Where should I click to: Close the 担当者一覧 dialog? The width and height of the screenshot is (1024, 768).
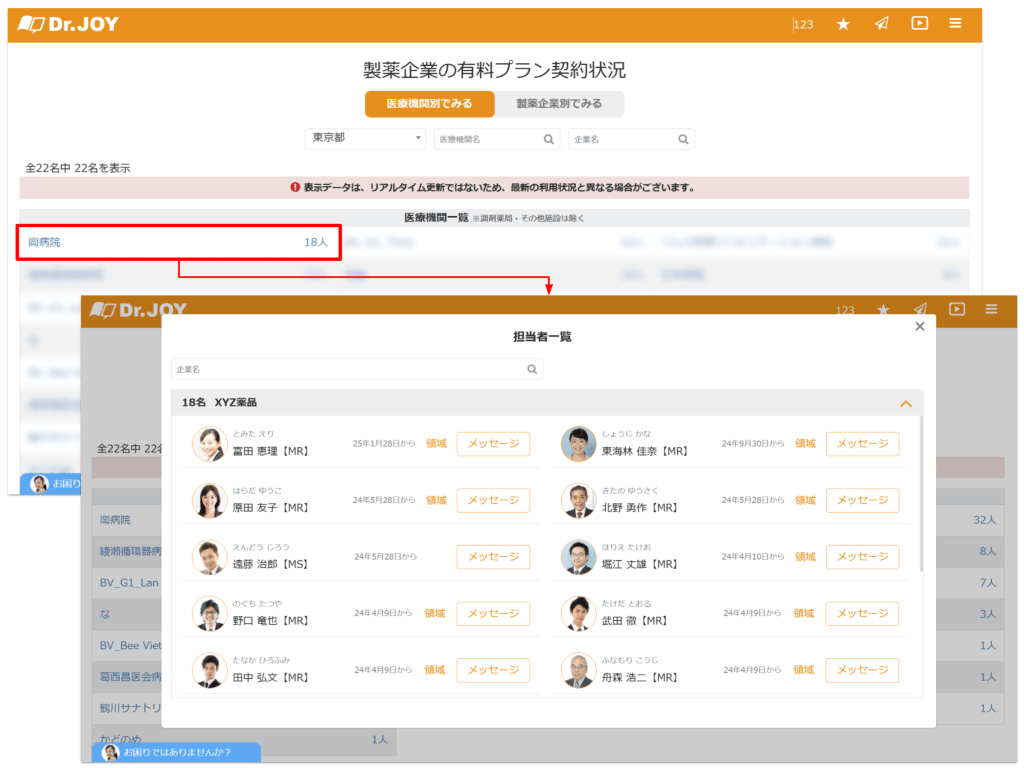pyautogui.click(x=920, y=326)
